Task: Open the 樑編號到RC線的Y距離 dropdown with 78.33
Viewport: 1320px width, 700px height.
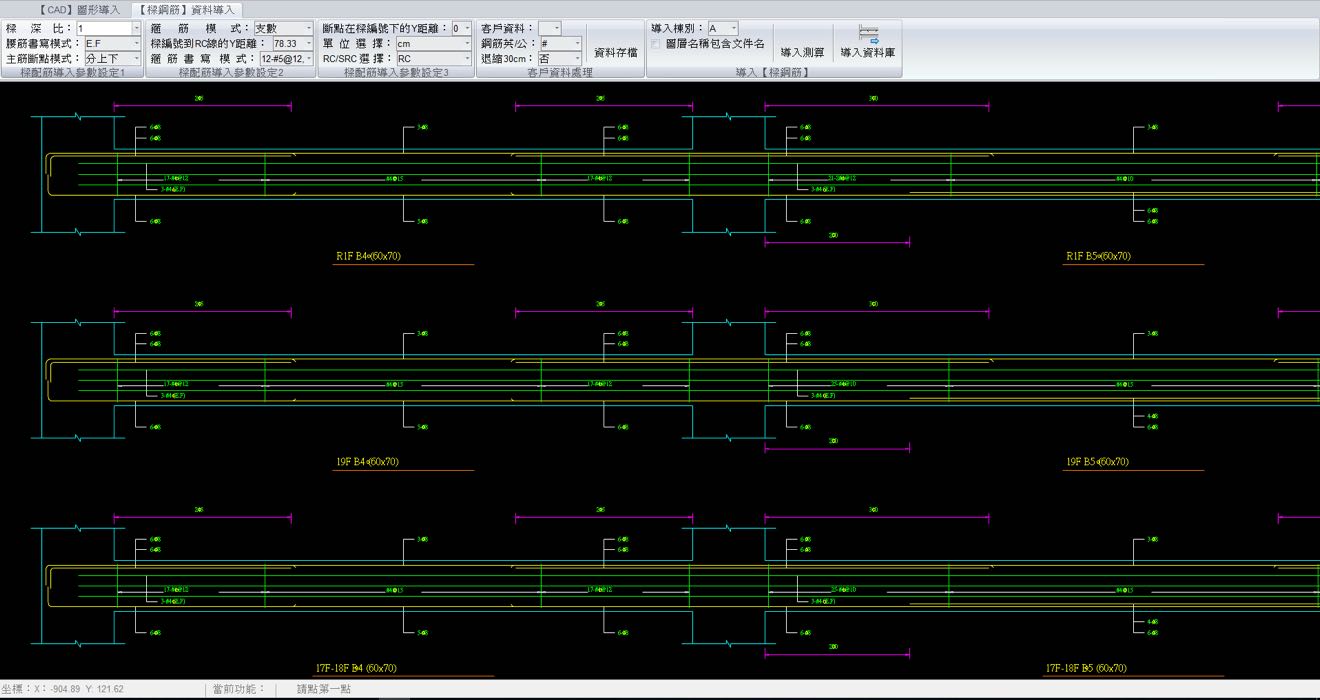Action: point(309,44)
